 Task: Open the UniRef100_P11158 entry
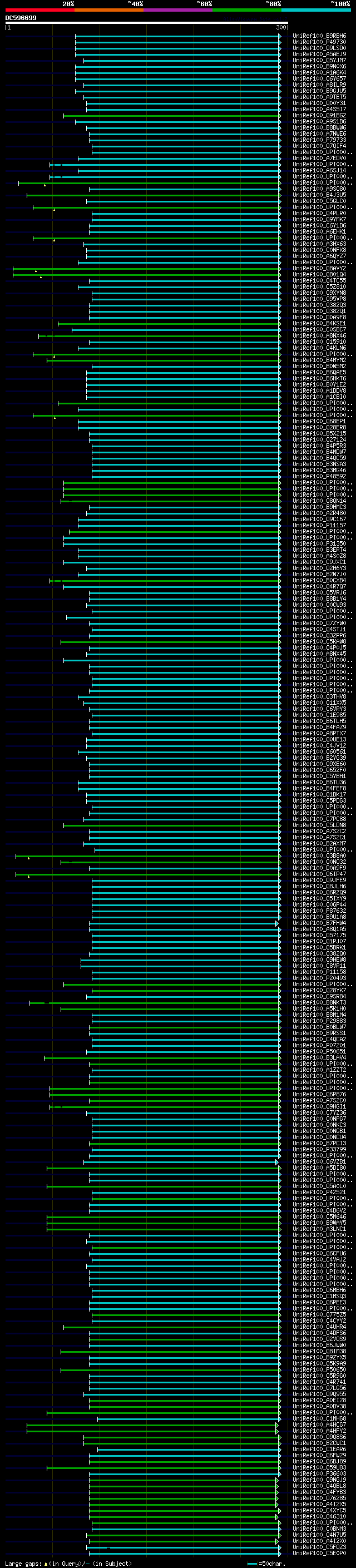click(319, 972)
